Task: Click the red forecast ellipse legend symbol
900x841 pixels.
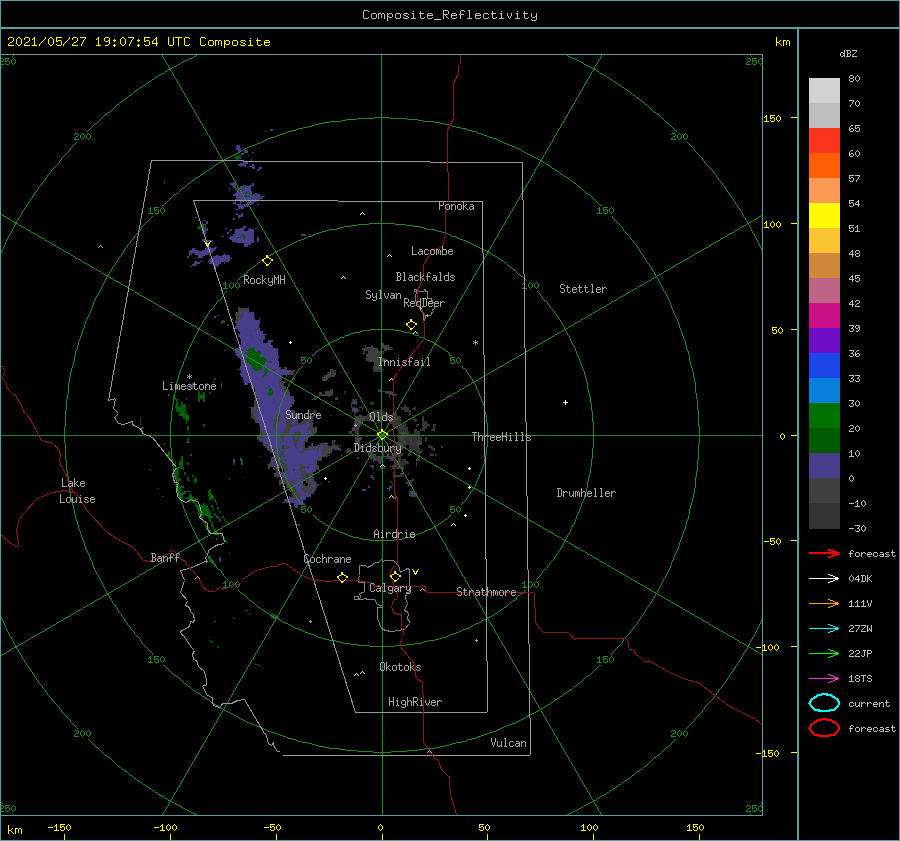Action: 824,728
